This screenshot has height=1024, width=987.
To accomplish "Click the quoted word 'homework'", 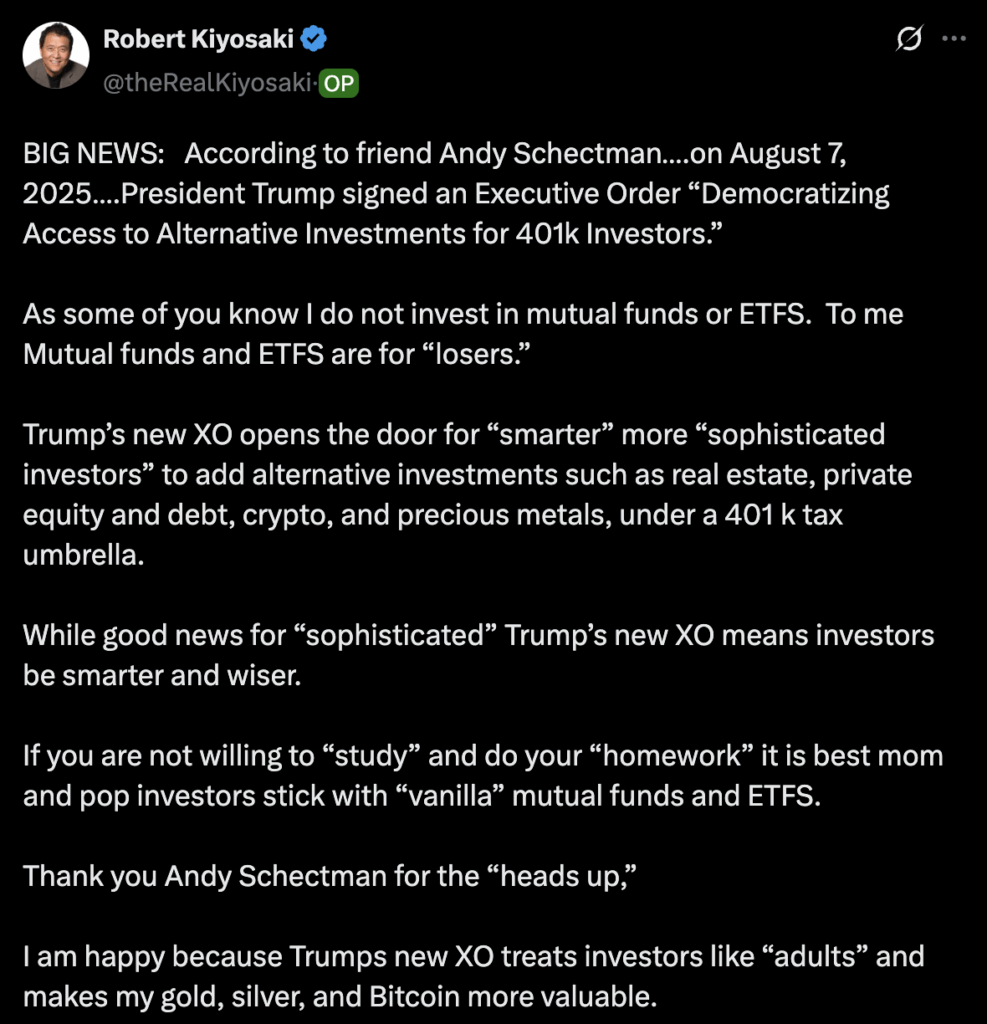I will [672, 756].
